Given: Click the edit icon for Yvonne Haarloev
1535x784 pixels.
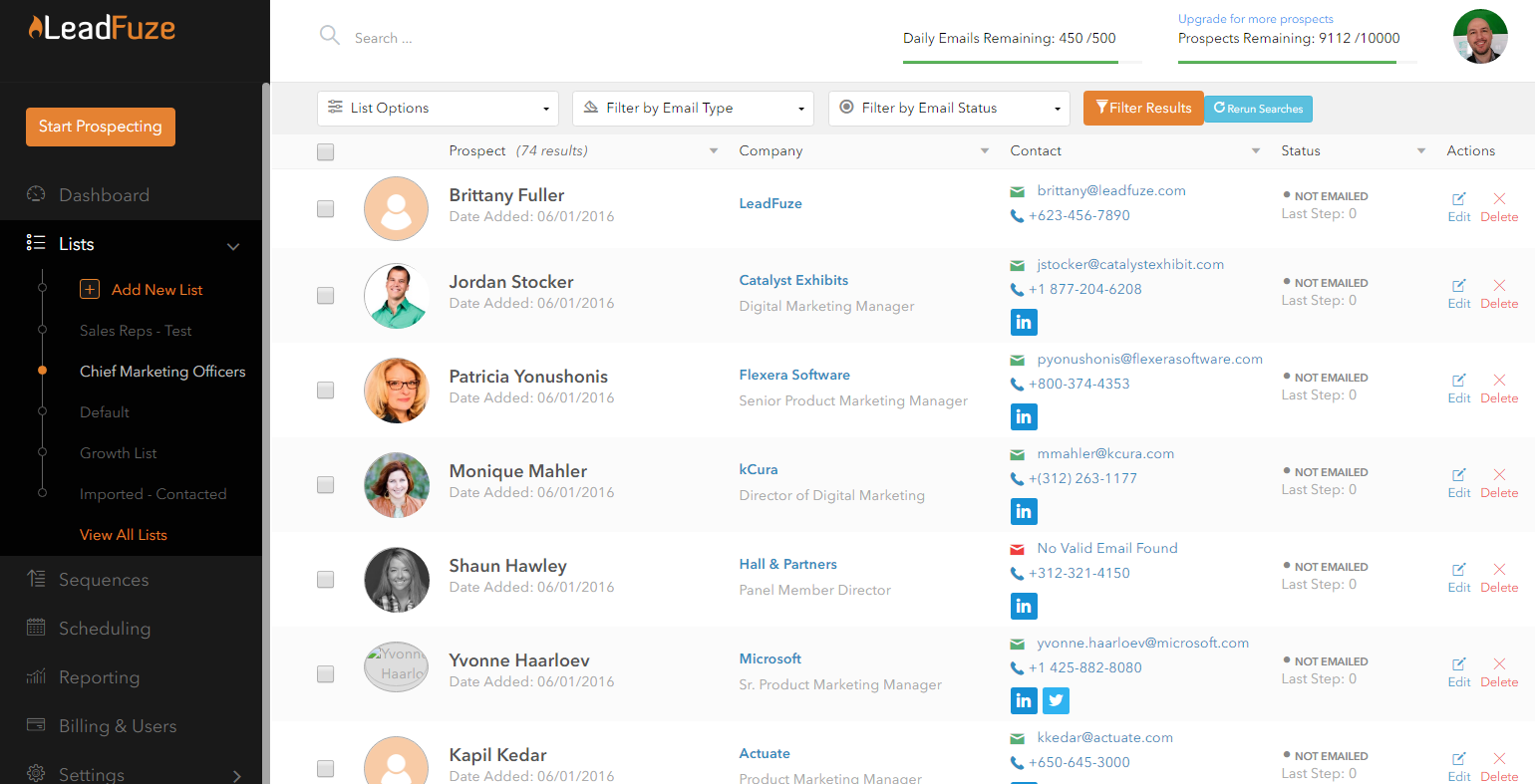Looking at the screenshot, I should (1459, 663).
